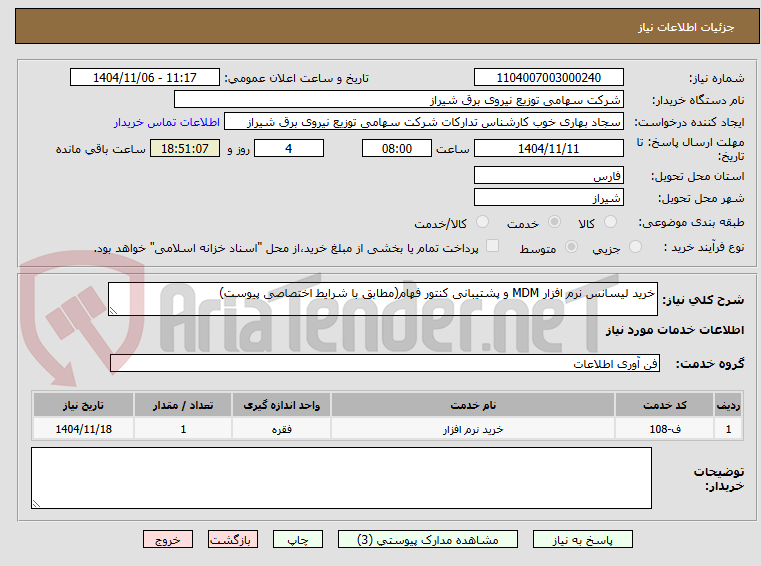This screenshot has height=566, width=761.
Task: Click the شماره نیاز number field
Action: coord(548,77)
